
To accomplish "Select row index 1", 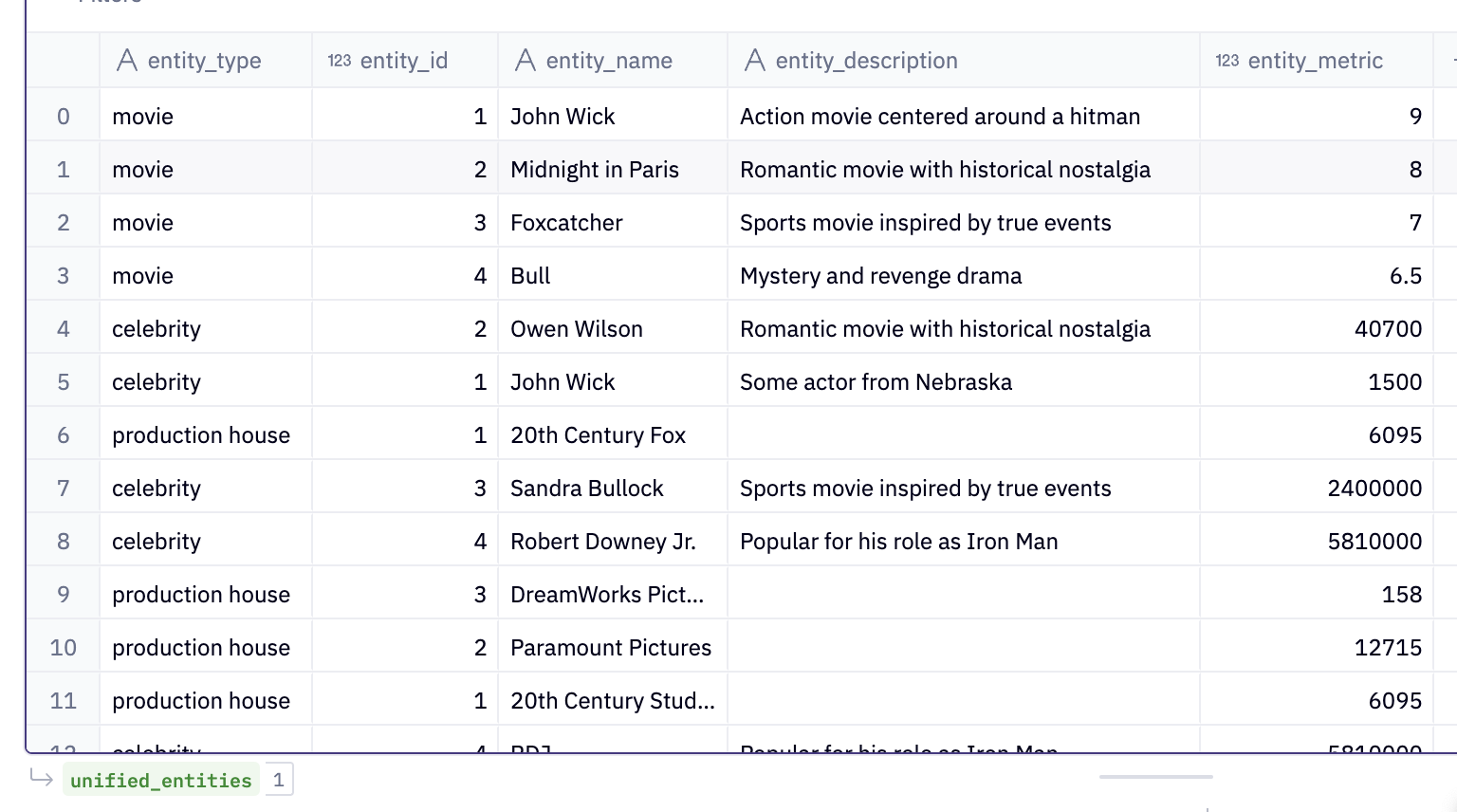I will click(64, 170).
